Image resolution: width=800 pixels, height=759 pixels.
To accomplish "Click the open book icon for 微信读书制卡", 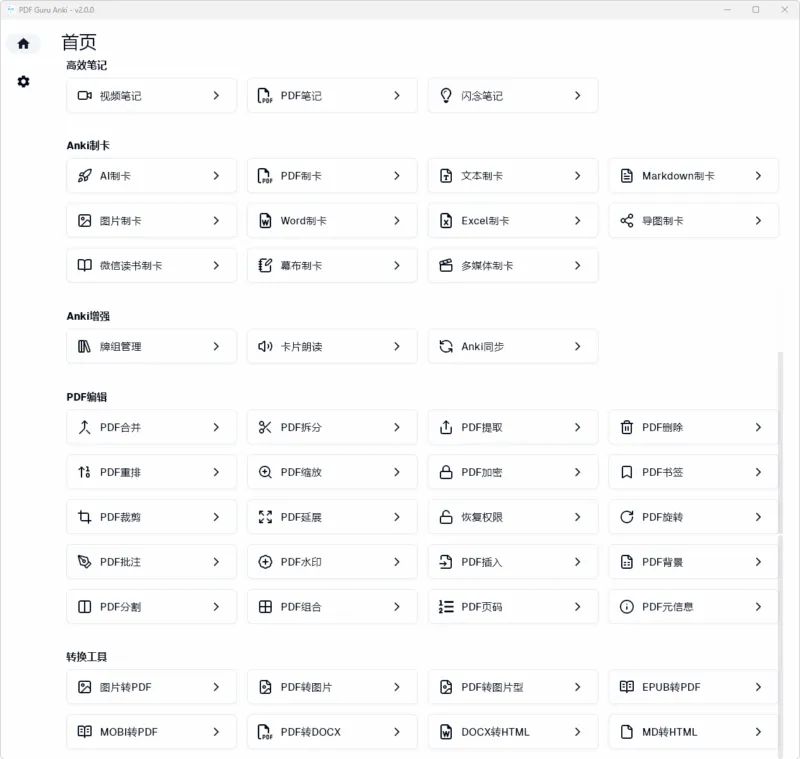I will pos(85,265).
